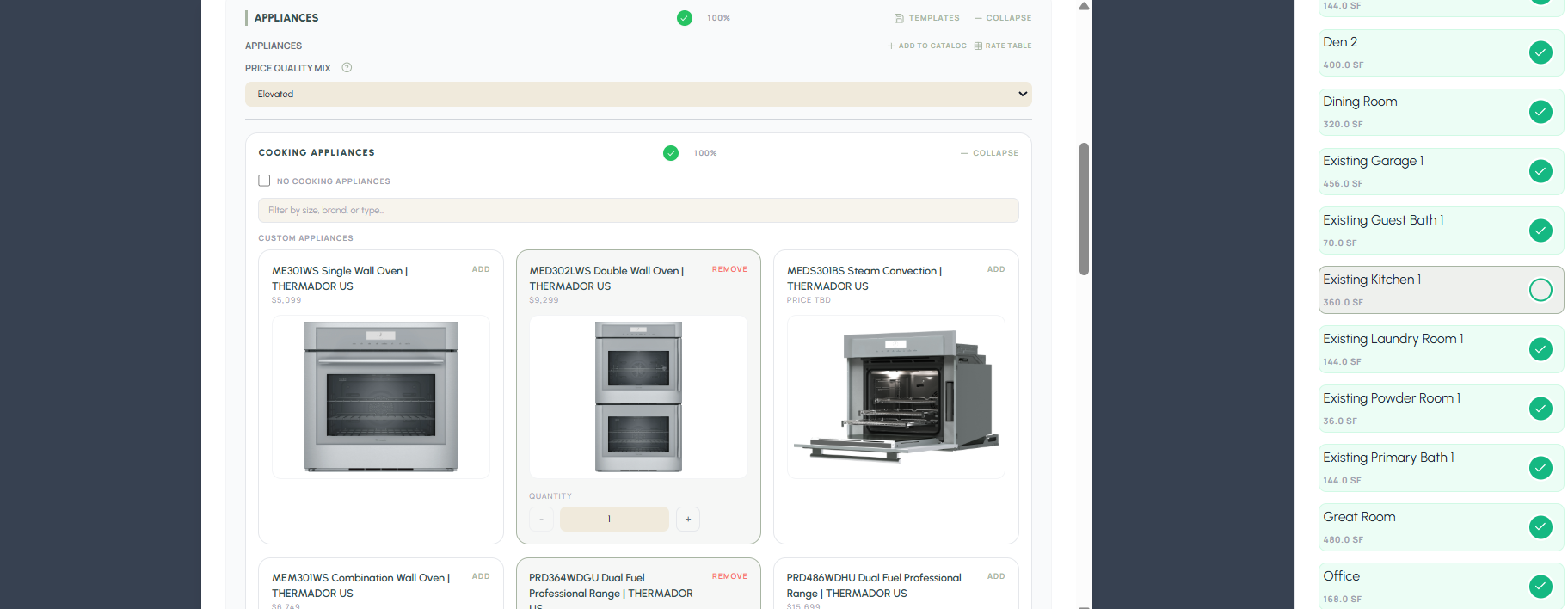
Task: Collapse the Appliances section
Action: 1002,18
